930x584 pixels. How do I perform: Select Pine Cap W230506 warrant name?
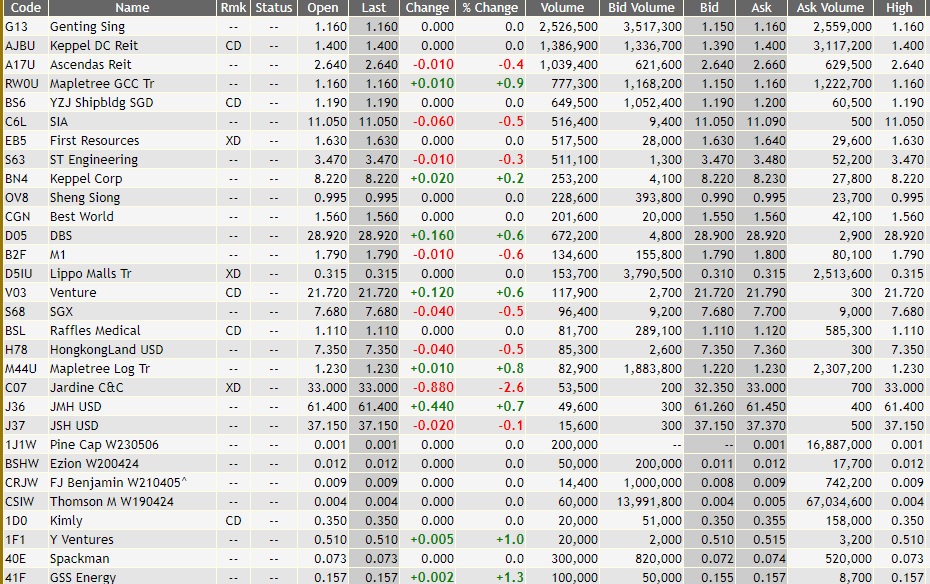[x=104, y=444]
